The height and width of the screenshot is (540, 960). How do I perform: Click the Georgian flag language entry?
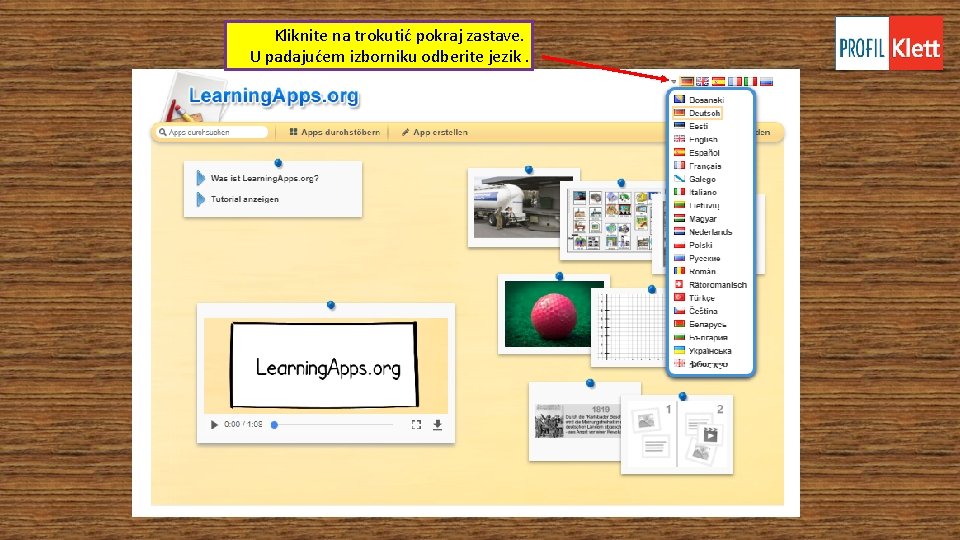coord(701,364)
